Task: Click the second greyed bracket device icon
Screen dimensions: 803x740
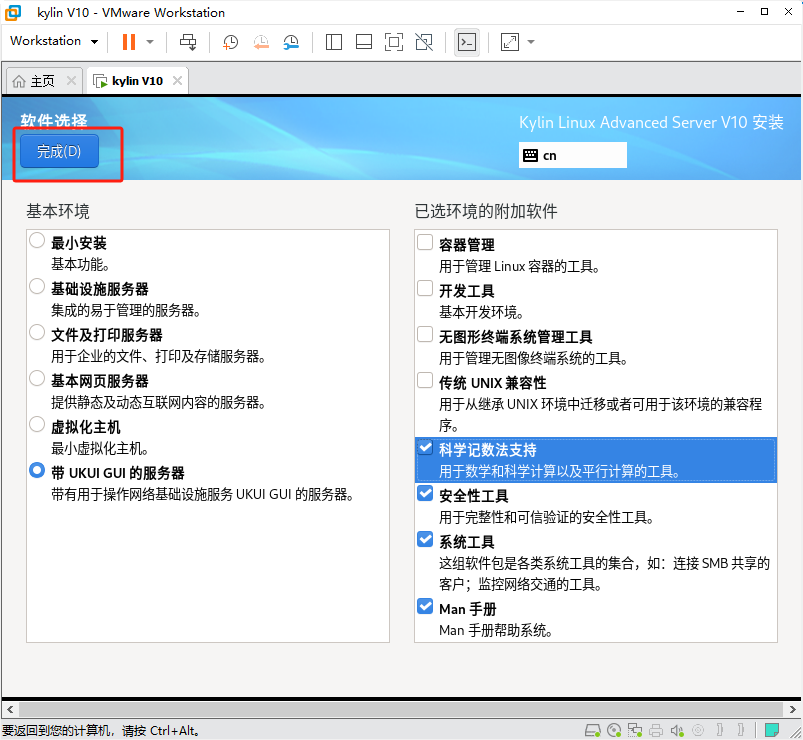Action: coord(741,730)
